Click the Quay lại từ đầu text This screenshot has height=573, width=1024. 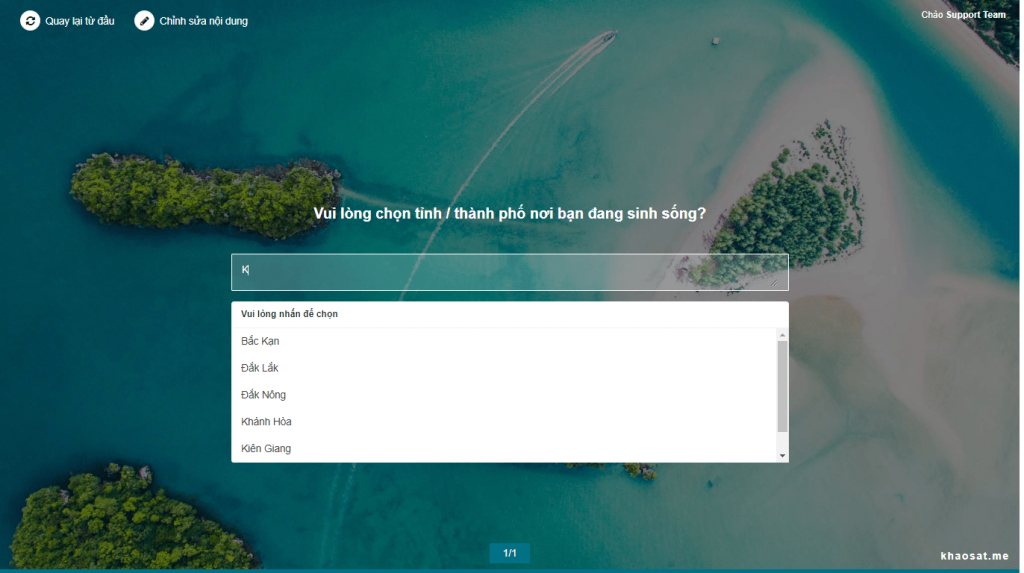80,21
